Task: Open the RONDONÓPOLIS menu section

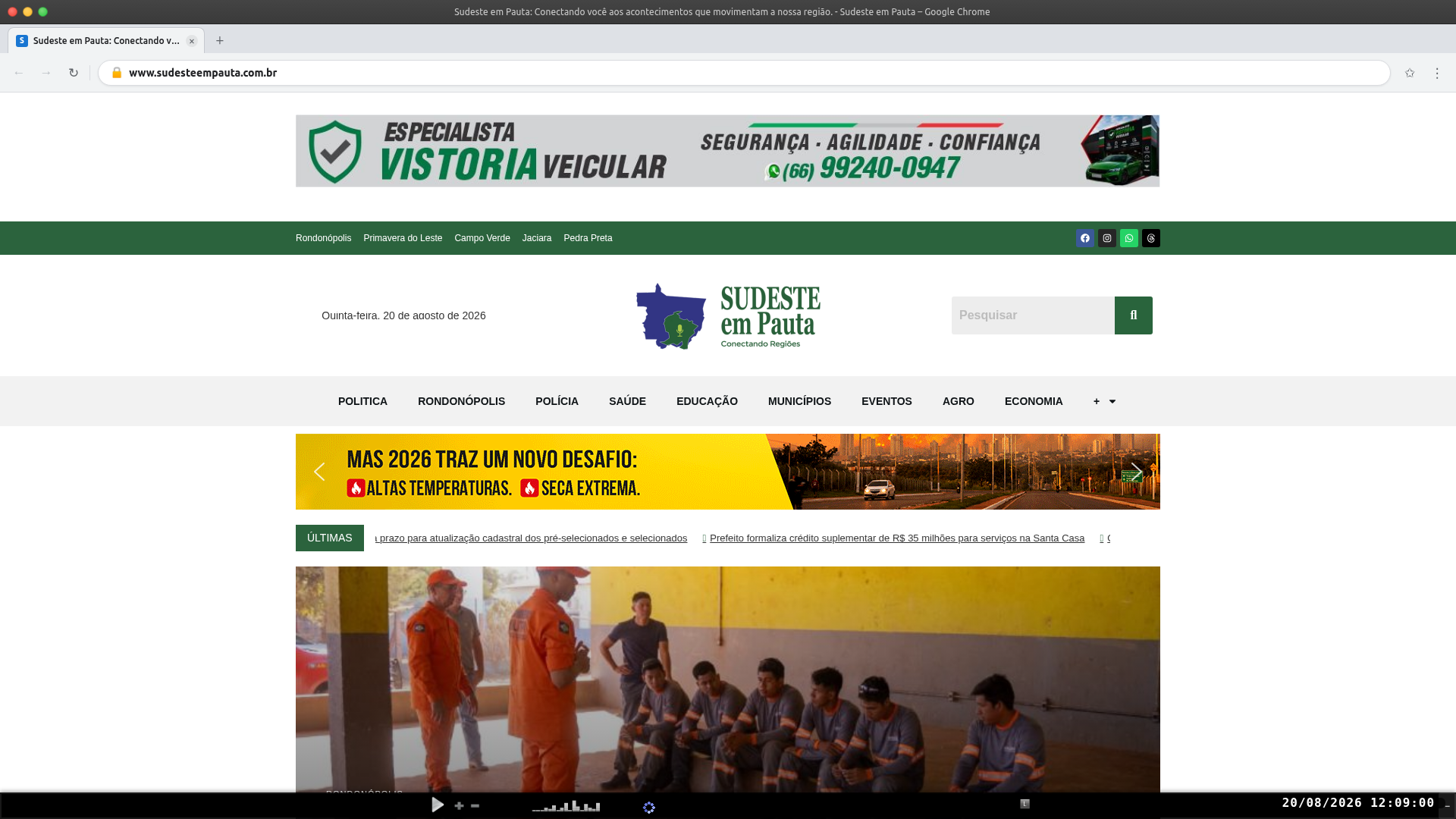Action: pos(461,401)
